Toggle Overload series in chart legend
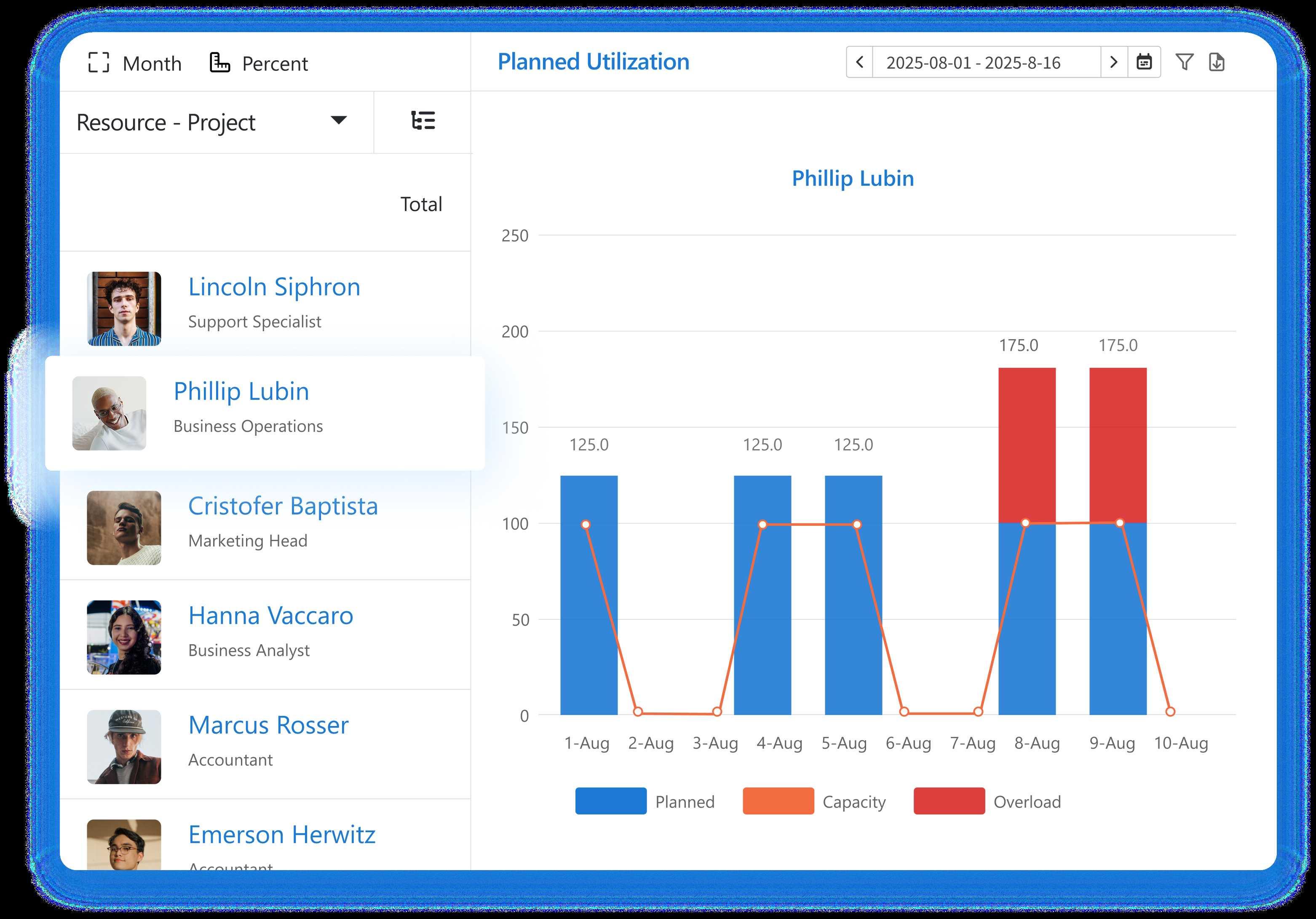Image resolution: width=1316 pixels, height=919 pixels. 1027,801
